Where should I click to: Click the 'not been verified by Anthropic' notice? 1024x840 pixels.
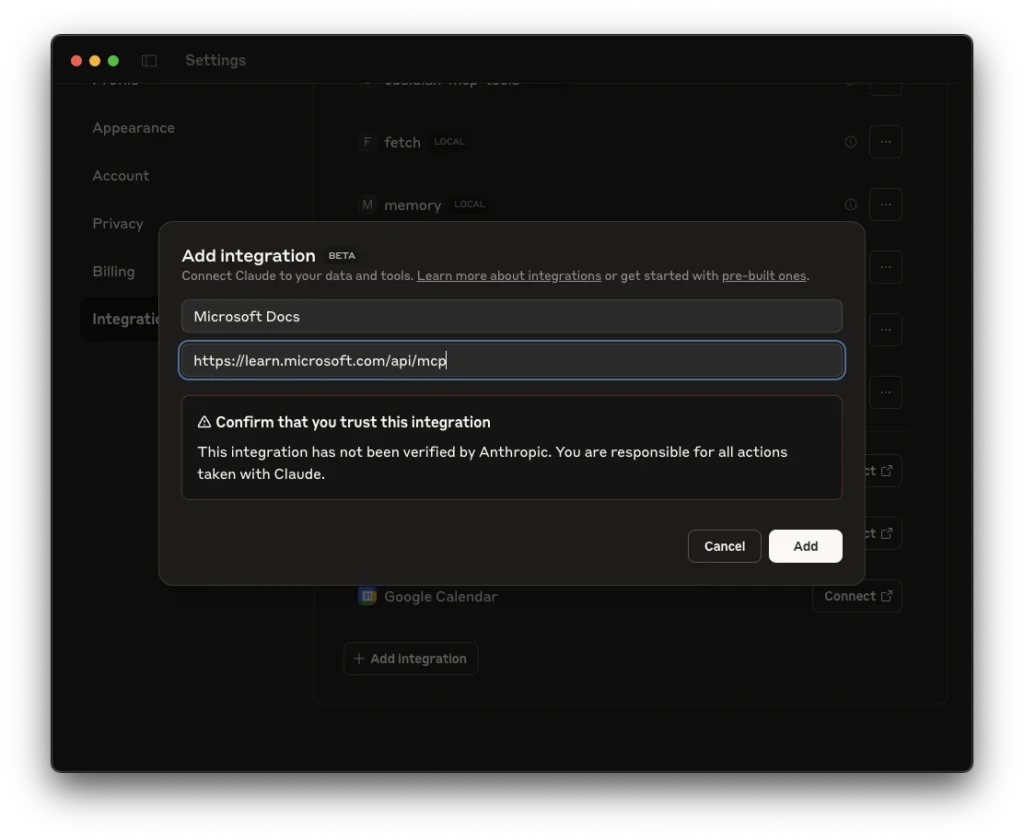pyautogui.click(x=492, y=463)
